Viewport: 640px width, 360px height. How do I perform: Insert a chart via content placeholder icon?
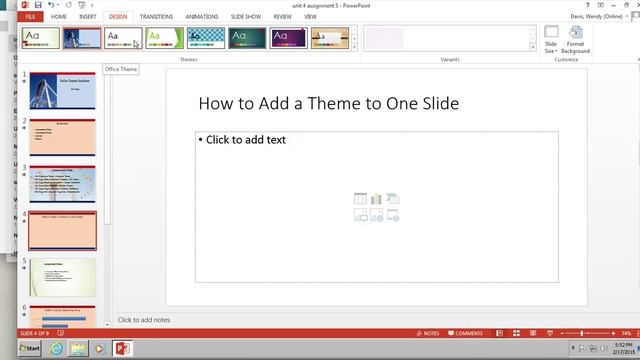pyautogui.click(x=376, y=199)
